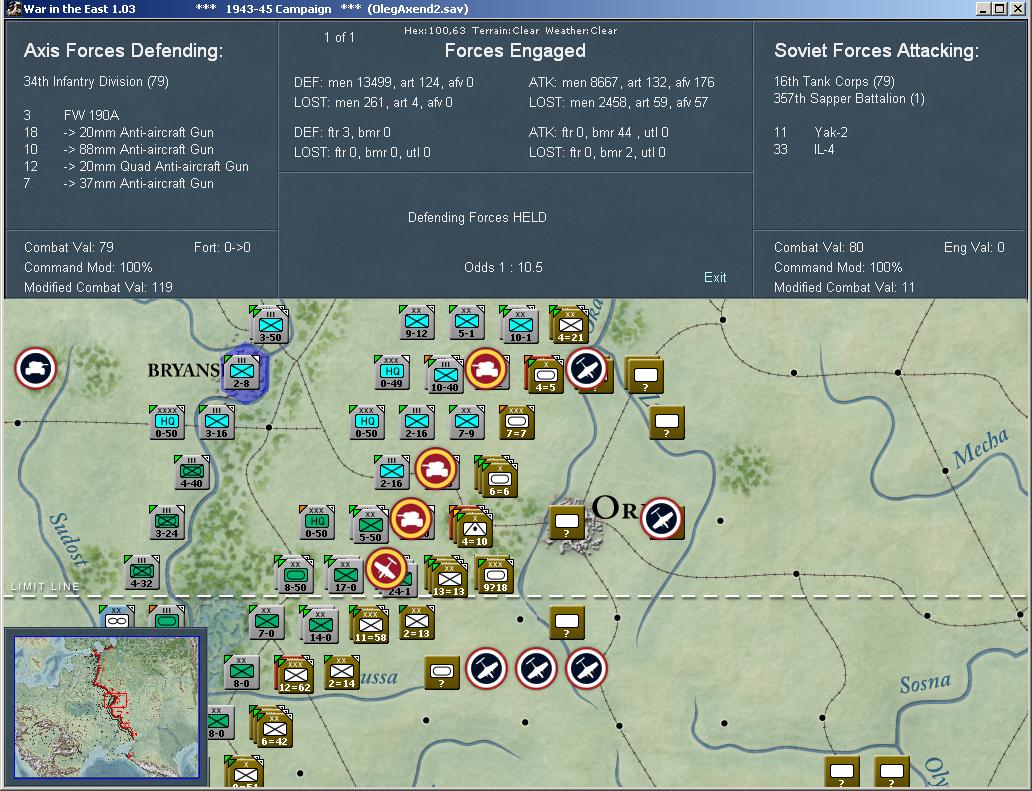
Task: Select the Soviet 12=62 corps stack
Action: tap(294, 675)
